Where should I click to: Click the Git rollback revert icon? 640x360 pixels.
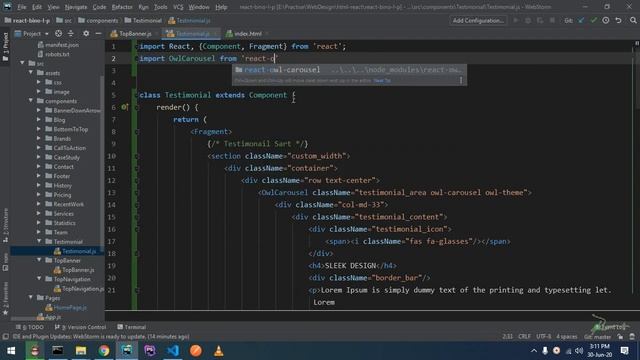(x=618, y=20)
